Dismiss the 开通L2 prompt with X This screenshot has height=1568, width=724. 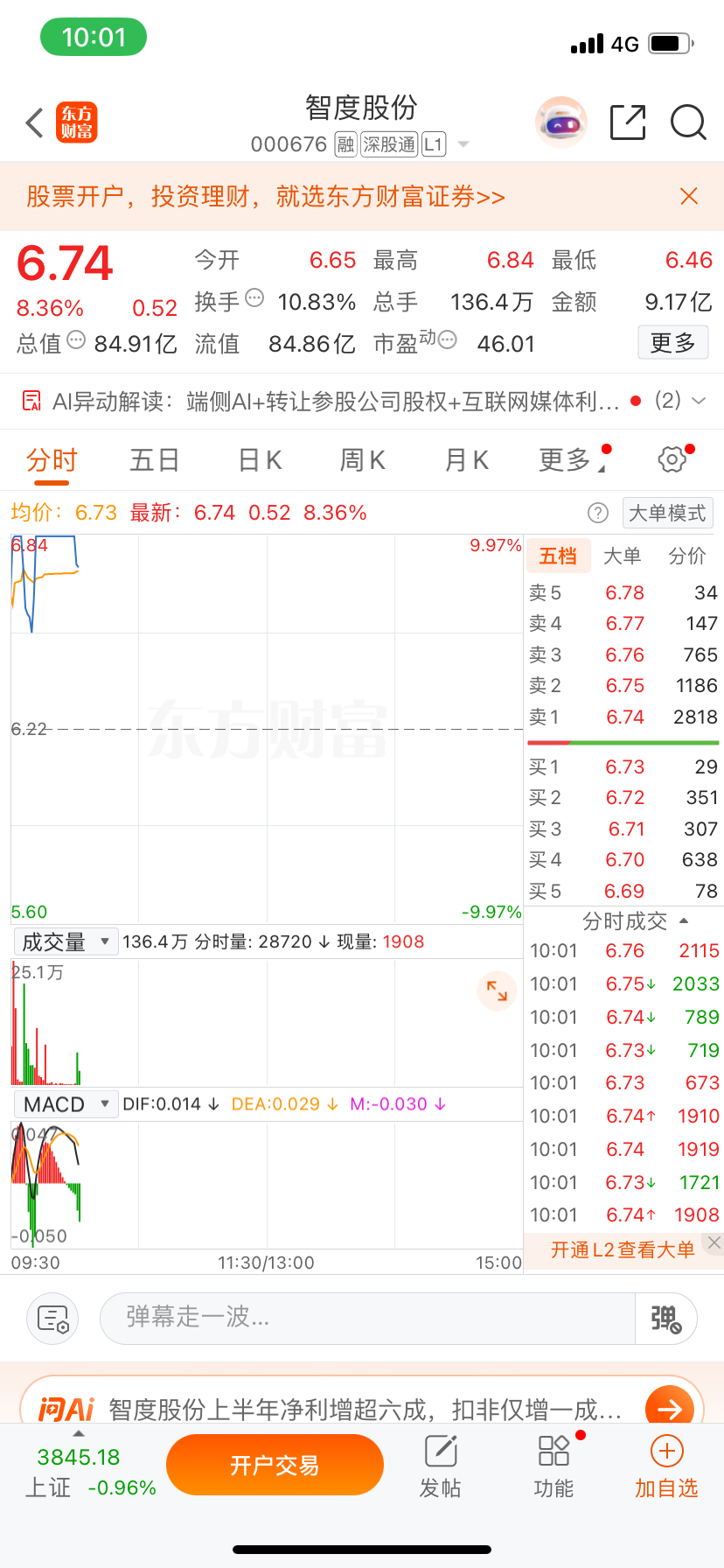(714, 1242)
